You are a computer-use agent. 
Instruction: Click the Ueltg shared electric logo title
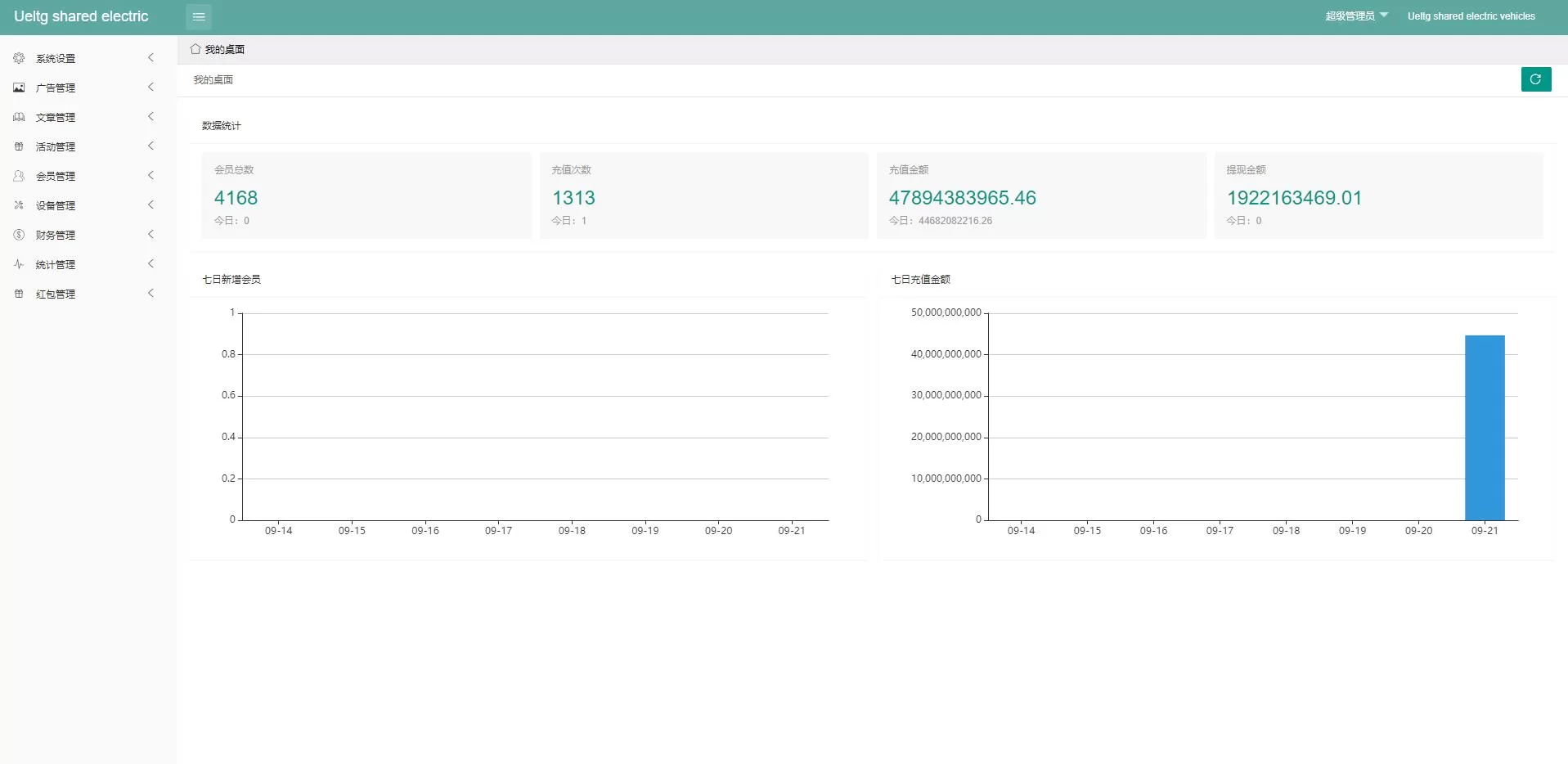tap(81, 16)
